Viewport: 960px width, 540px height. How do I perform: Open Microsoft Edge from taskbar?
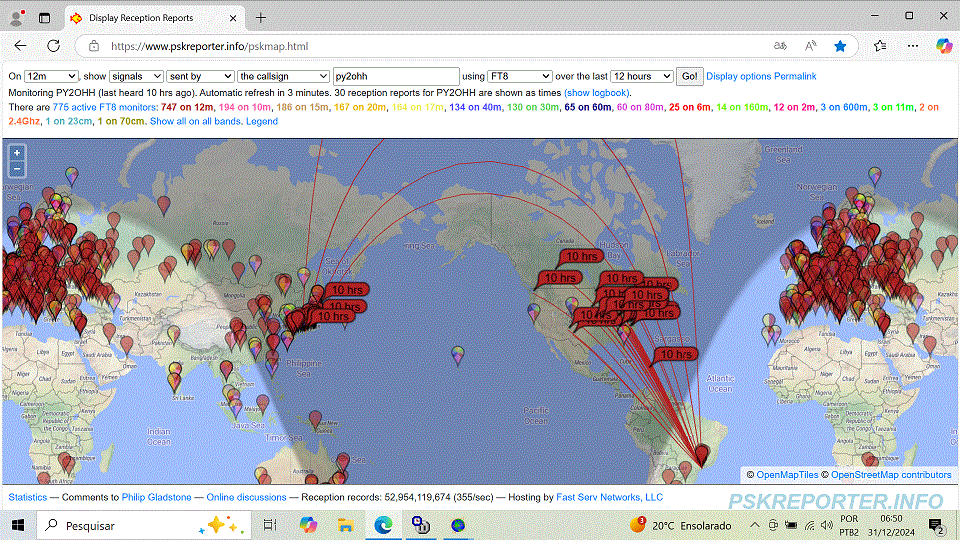[383, 525]
